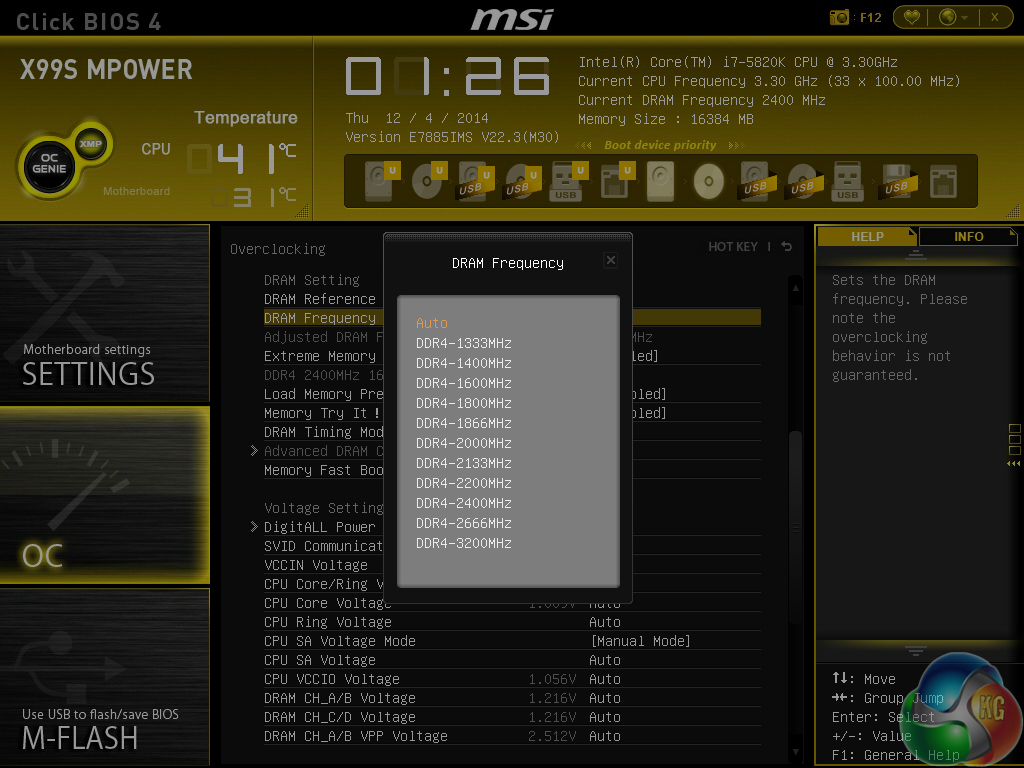The image size is (1024, 768).
Task: Select the Memory Fast Boot row
Action: pos(512,470)
